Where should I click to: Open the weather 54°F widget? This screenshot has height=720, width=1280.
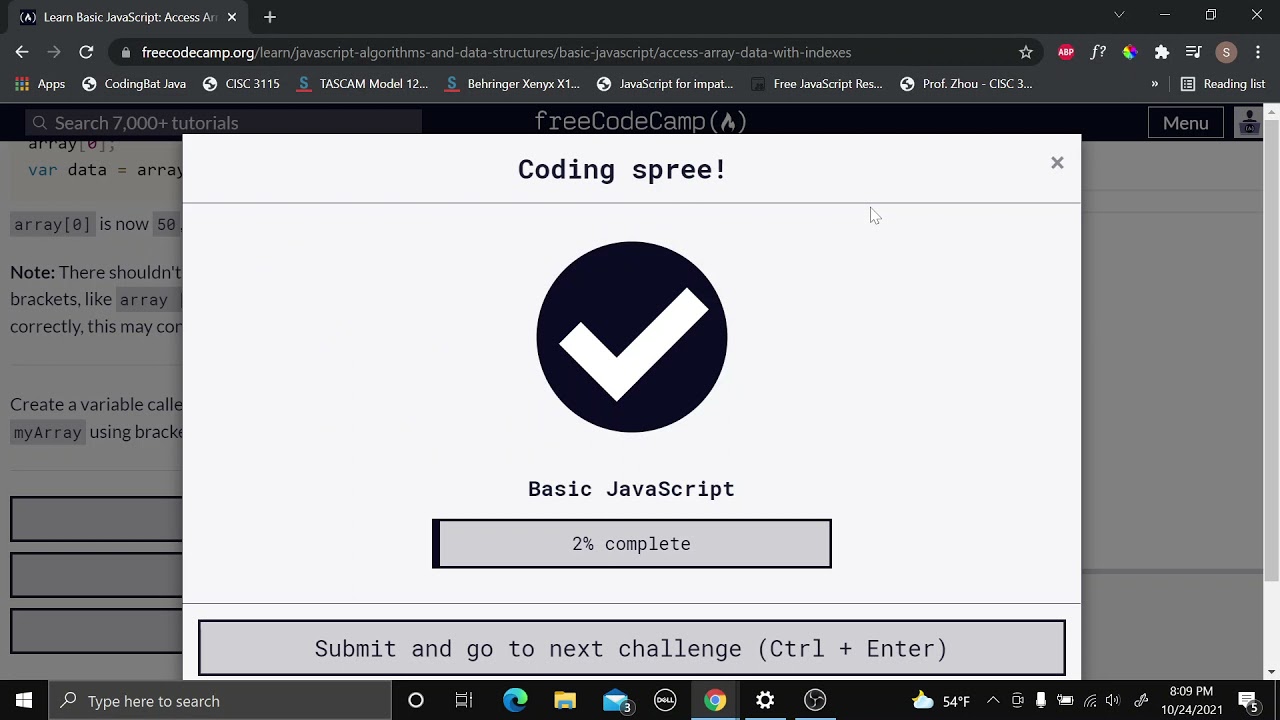click(x=941, y=700)
